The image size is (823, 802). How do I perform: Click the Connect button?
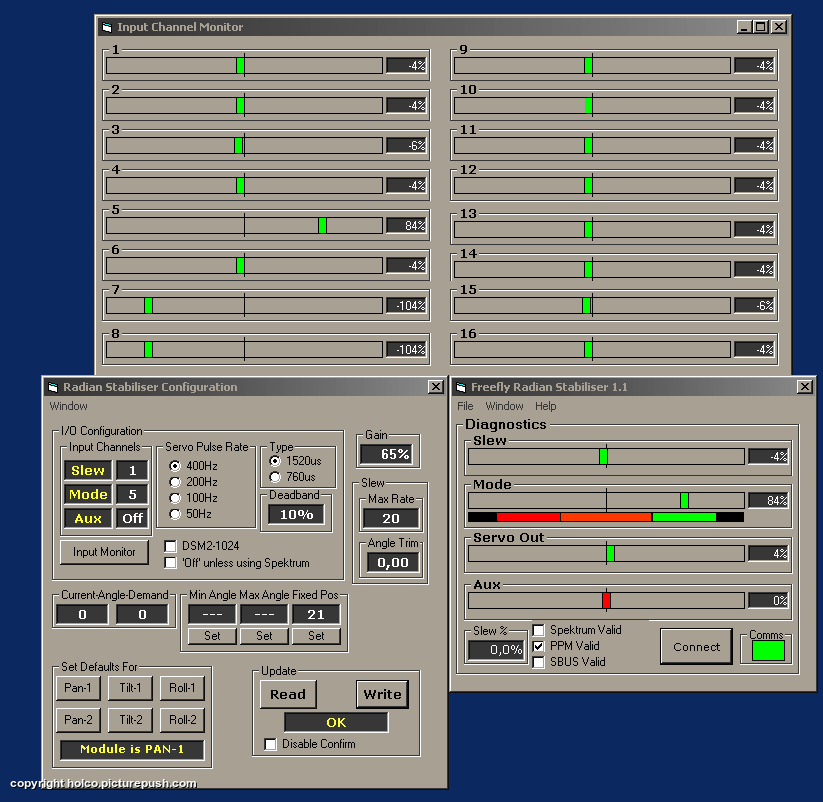697,647
